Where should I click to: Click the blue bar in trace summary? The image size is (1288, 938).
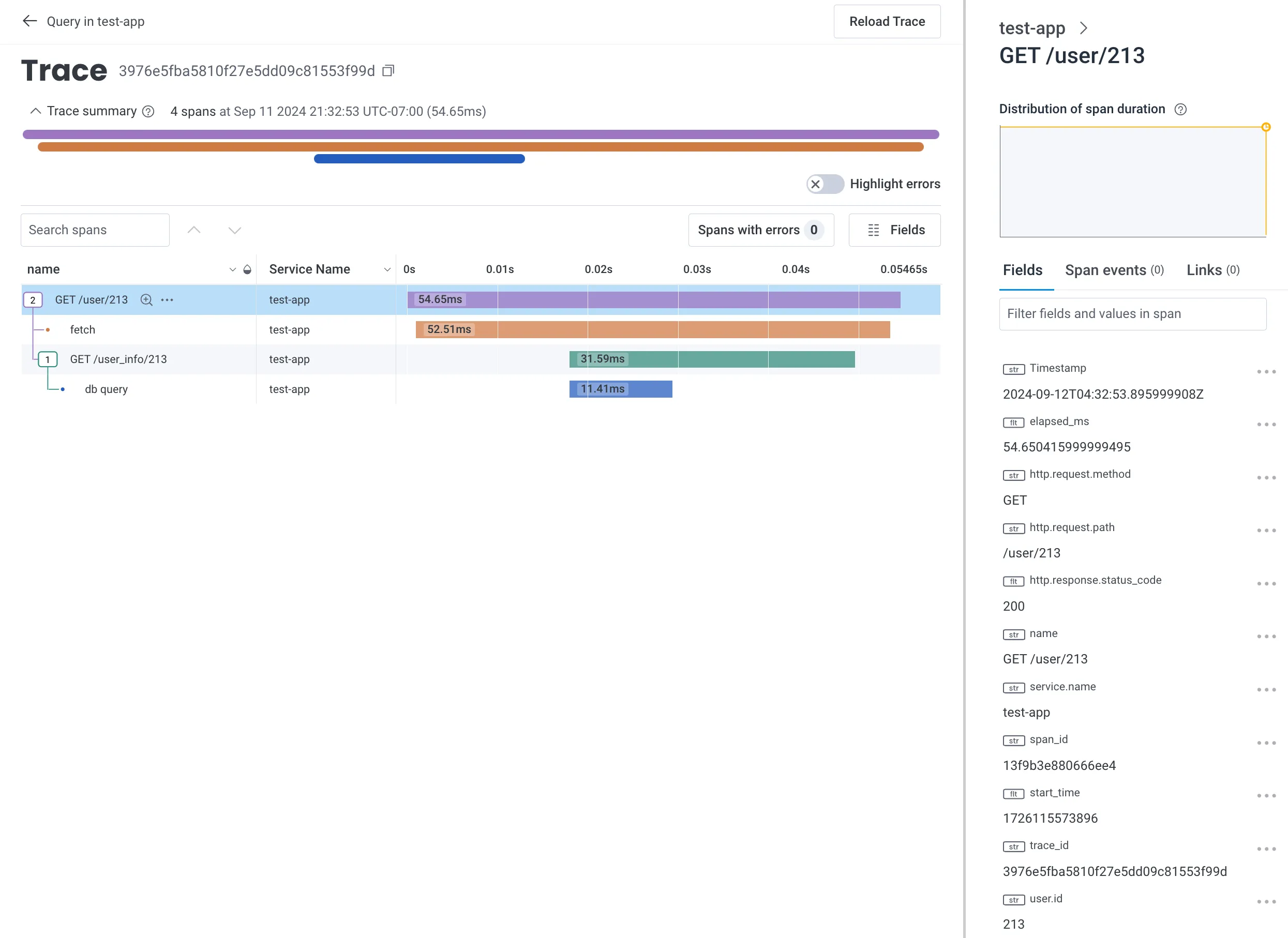(x=419, y=159)
